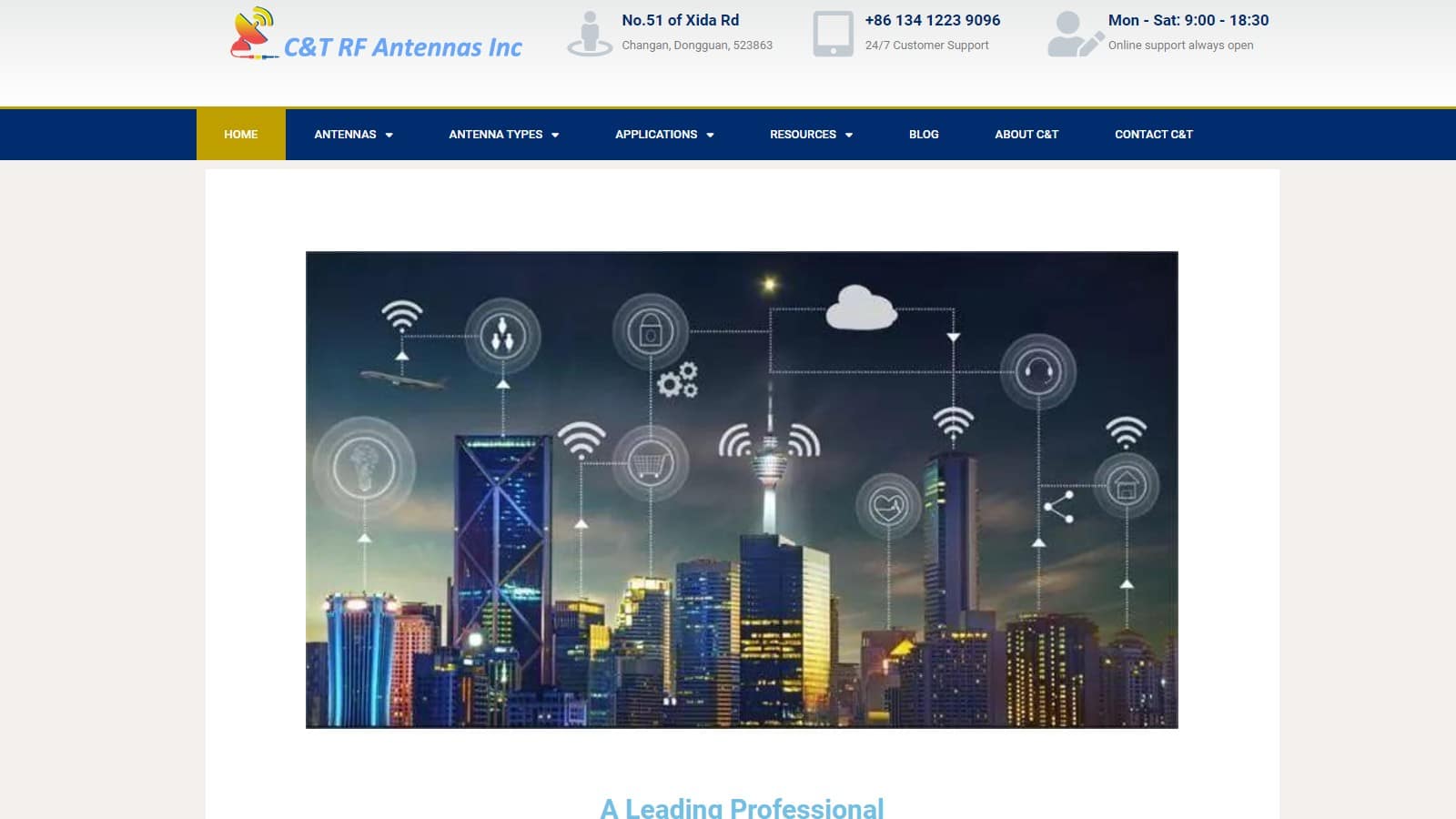Expand the APPLICATIONS dropdown arrow
The width and height of the screenshot is (1456, 819).
[x=710, y=136]
